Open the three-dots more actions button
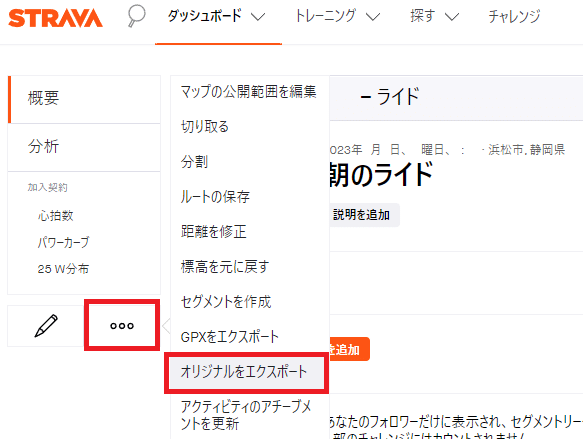This screenshot has width=583, height=439. click(x=122, y=326)
